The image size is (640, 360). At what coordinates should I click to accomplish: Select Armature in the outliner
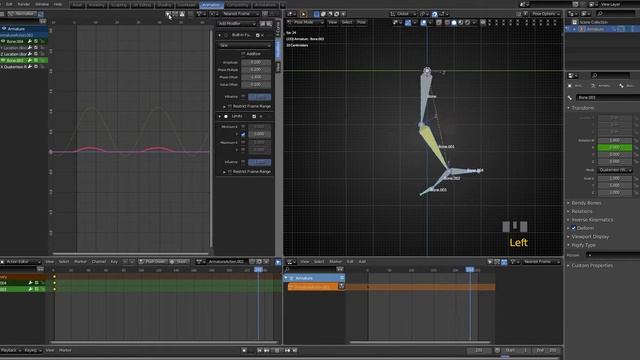(x=595, y=29)
